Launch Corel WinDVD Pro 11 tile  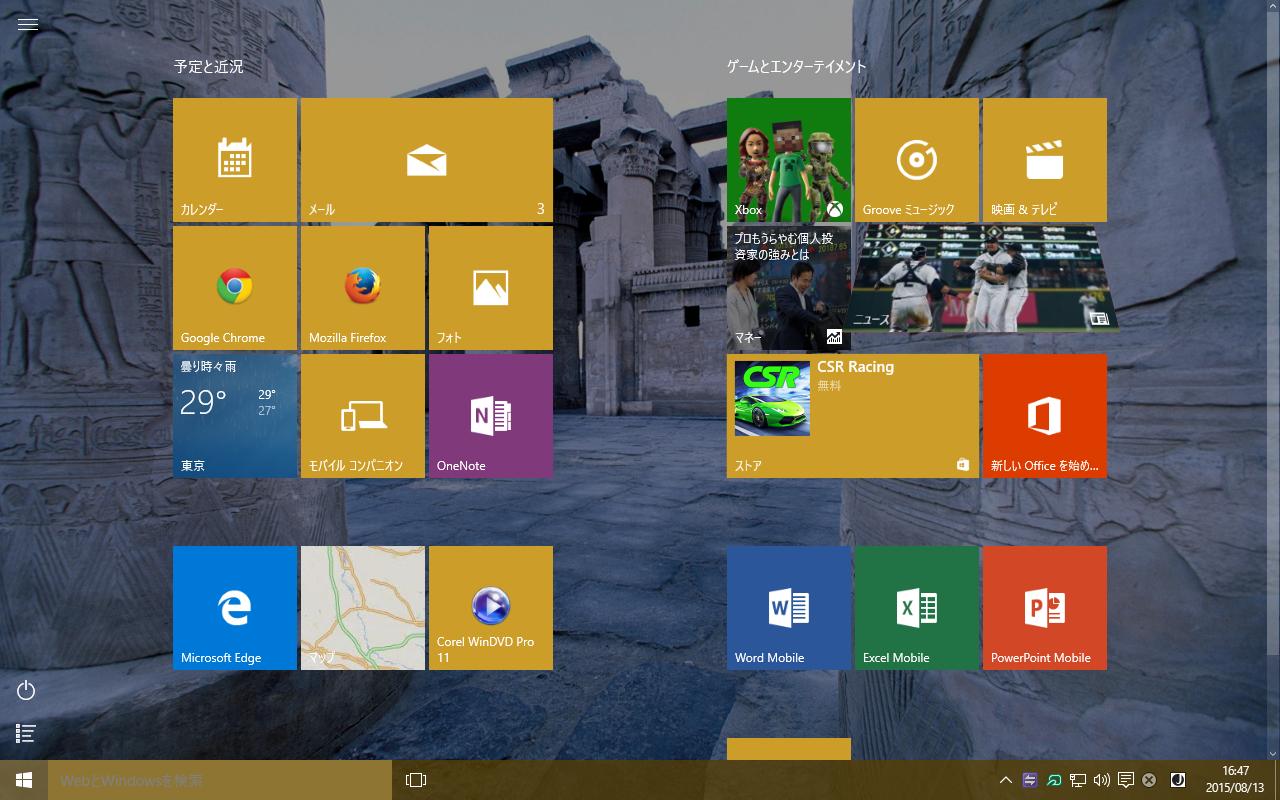tap(491, 608)
